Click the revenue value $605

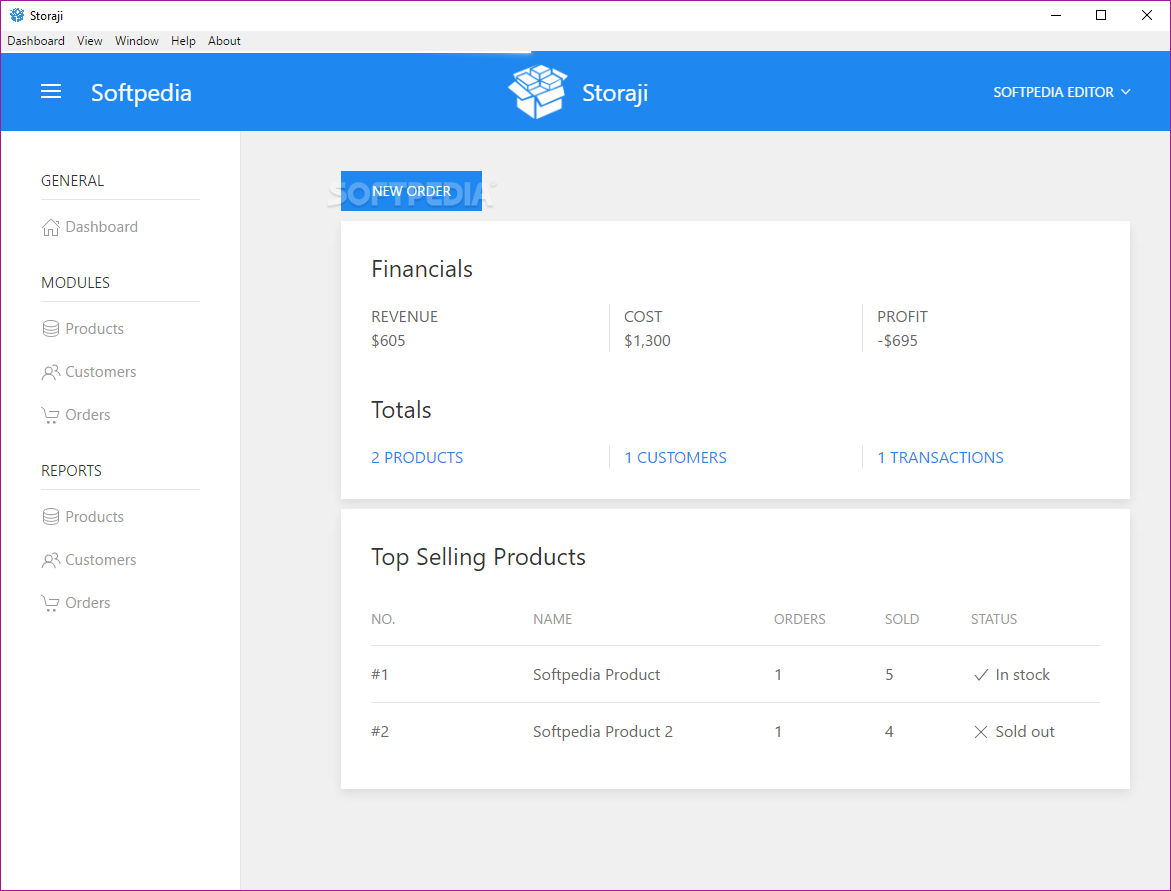pos(388,341)
